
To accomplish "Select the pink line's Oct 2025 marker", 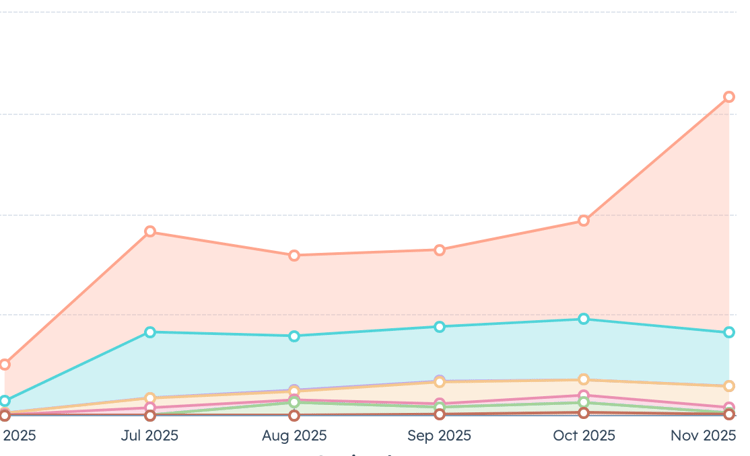I will (x=584, y=396).
